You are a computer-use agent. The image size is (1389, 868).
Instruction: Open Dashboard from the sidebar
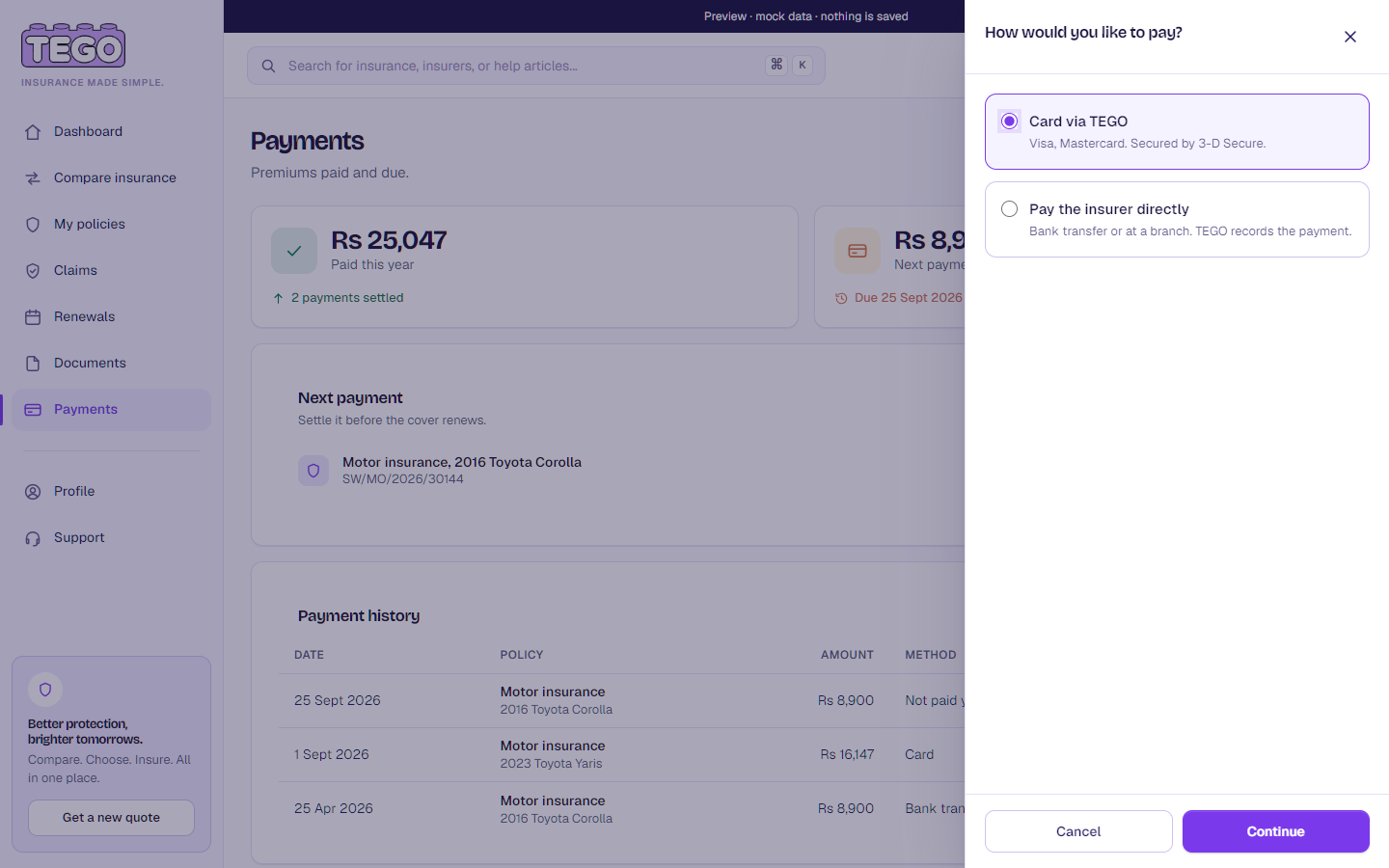[x=111, y=132]
